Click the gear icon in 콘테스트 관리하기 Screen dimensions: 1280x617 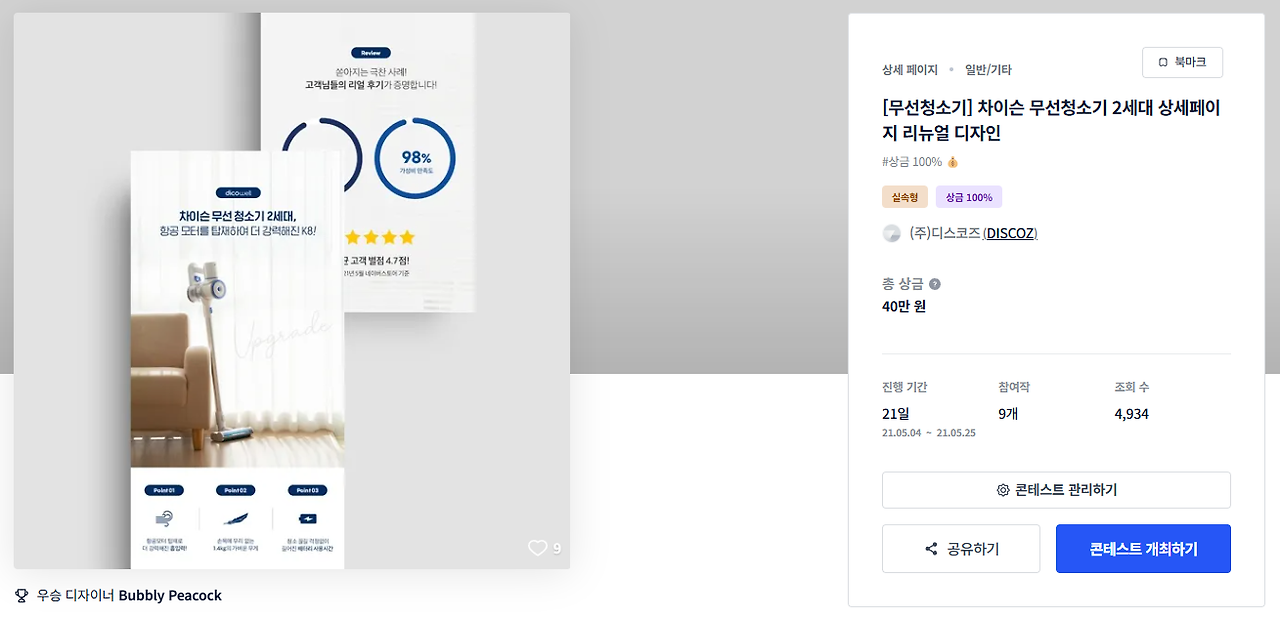(1003, 490)
